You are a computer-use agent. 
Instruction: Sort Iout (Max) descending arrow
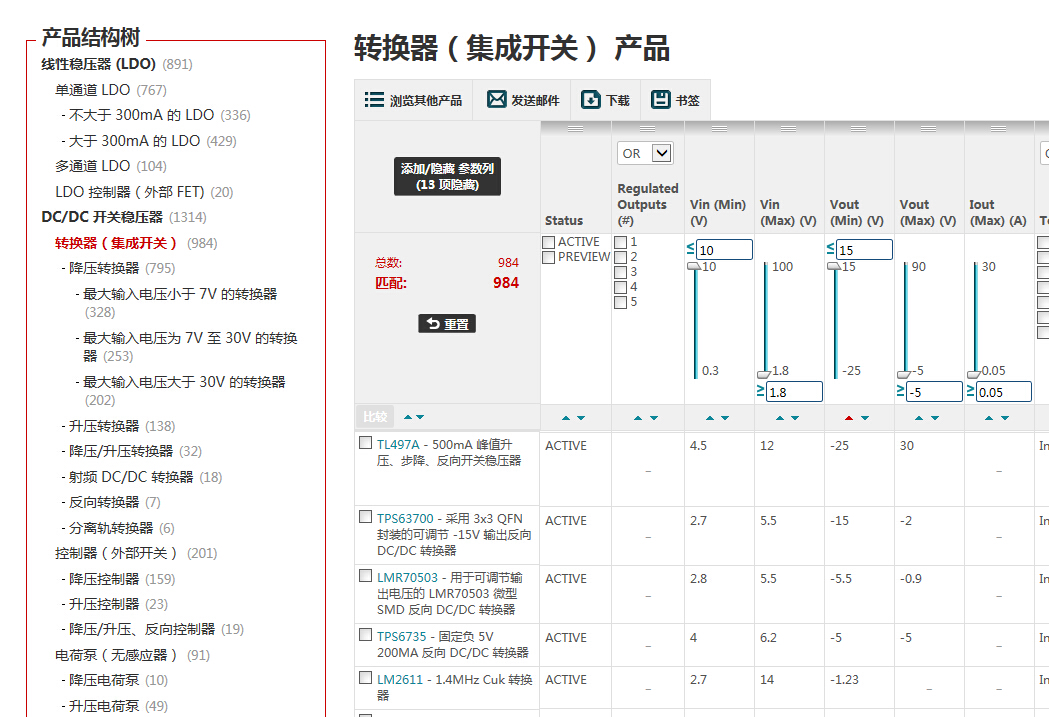(1005, 418)
